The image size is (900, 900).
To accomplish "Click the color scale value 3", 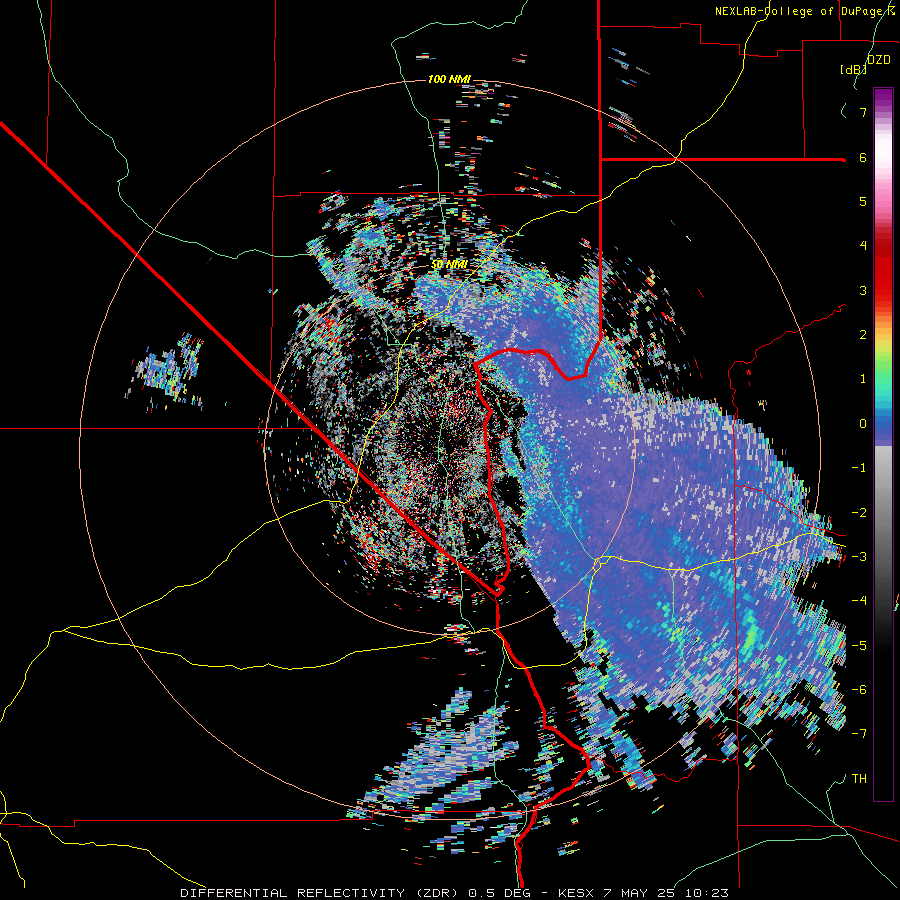I will [863, 290].
